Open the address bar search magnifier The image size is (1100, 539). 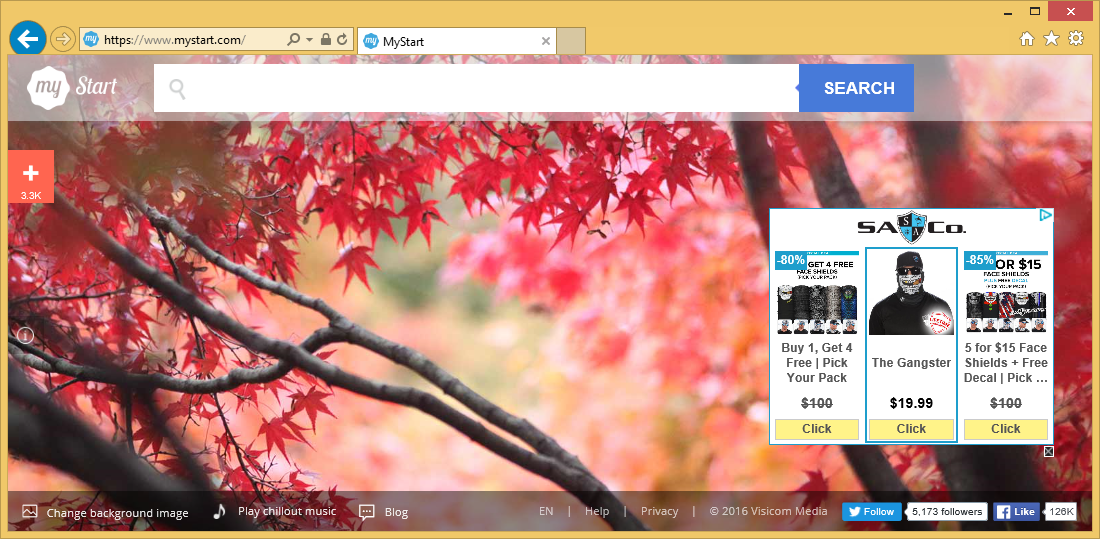click(294, 40)
